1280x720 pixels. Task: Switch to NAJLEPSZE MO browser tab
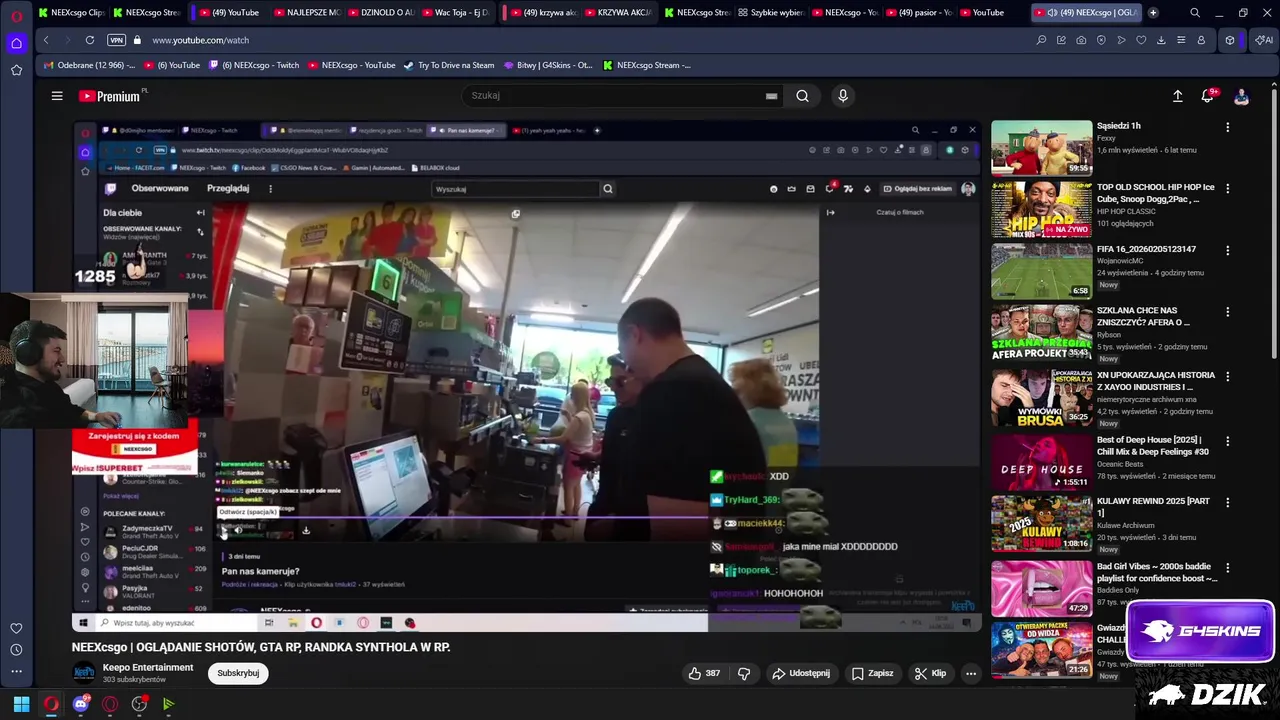pyautogui.click(x=307, y=13)
